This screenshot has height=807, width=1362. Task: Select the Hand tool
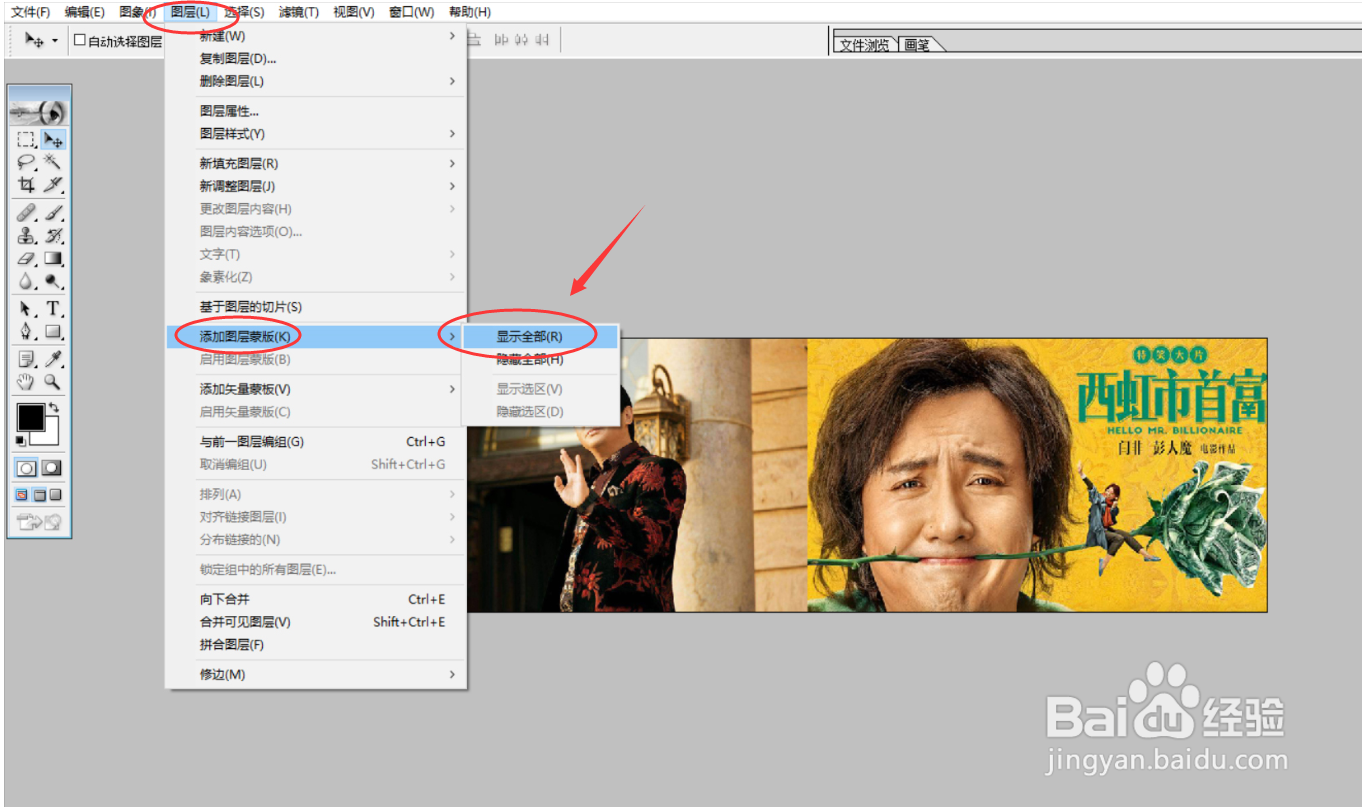tap(27, 382)
